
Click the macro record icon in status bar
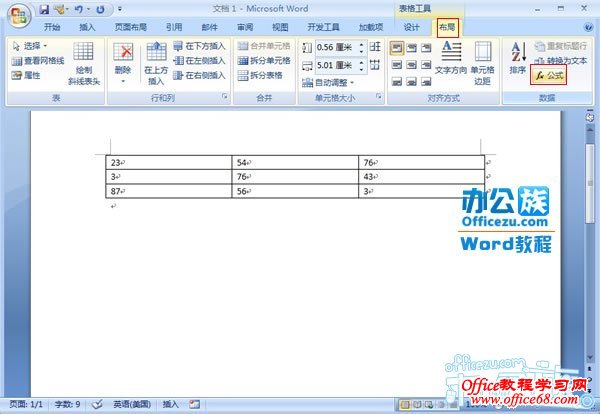(x=194, y=404)
